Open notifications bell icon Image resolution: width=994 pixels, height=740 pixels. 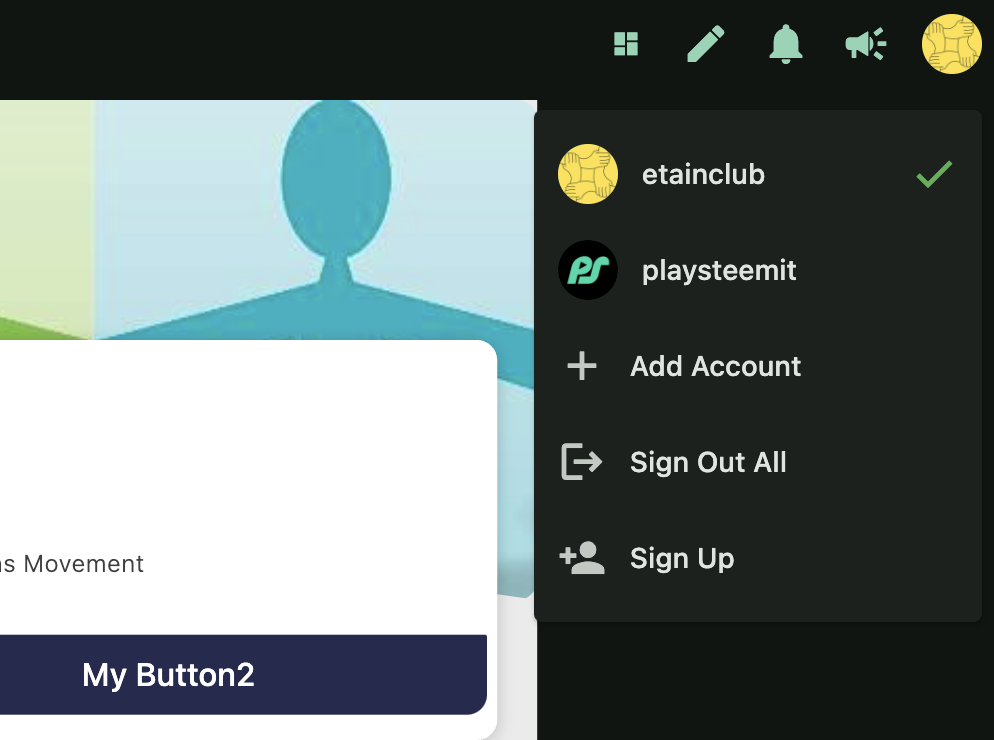click(785, 44)
